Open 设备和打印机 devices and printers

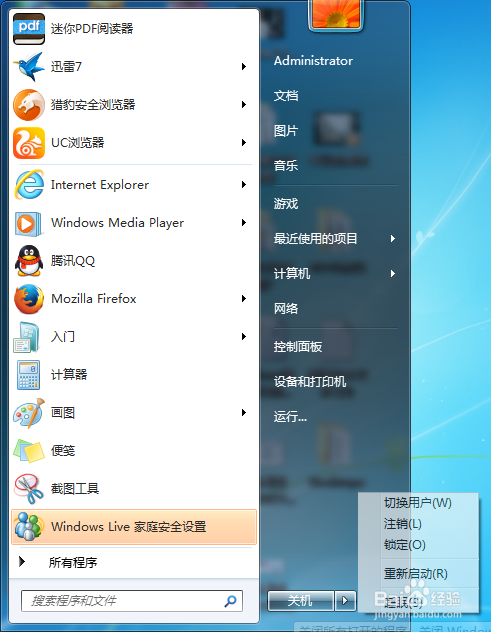[310, 382]
